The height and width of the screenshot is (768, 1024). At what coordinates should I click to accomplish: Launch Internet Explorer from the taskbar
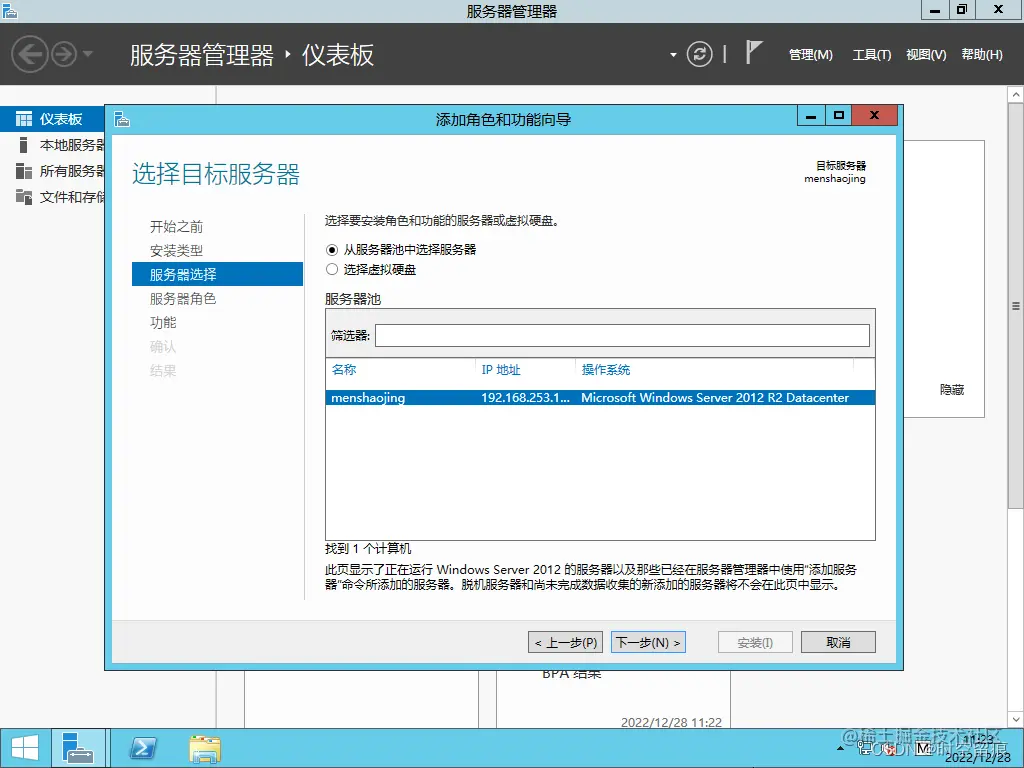point(141,747)
